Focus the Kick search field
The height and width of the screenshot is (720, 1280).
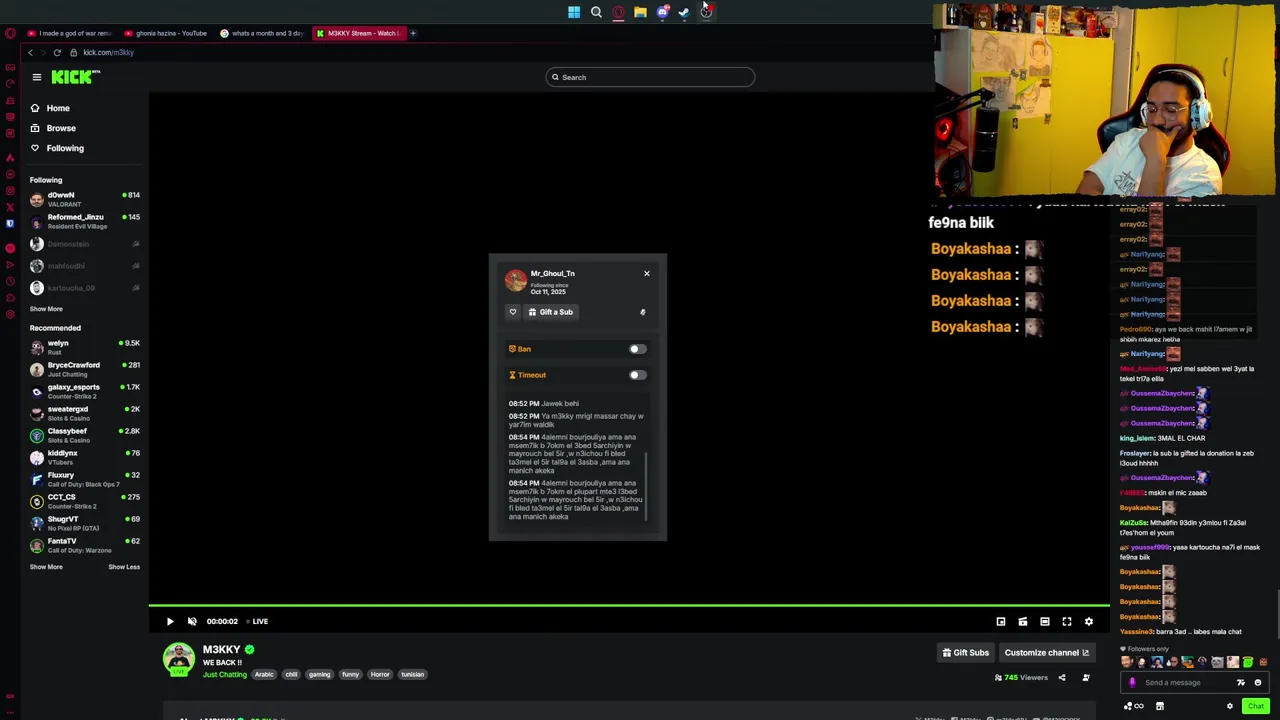pos(650,77)
